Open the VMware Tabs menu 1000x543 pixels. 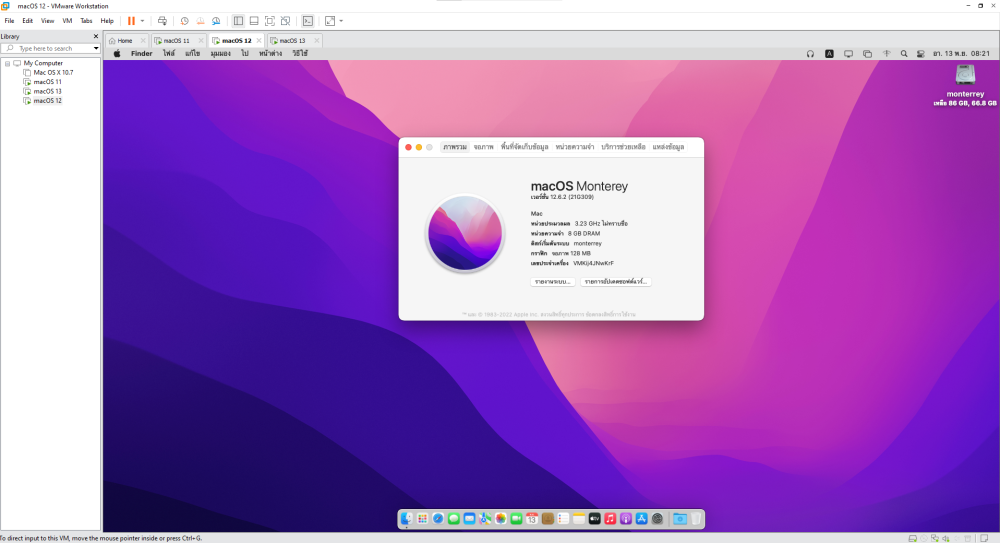(86, 21)
